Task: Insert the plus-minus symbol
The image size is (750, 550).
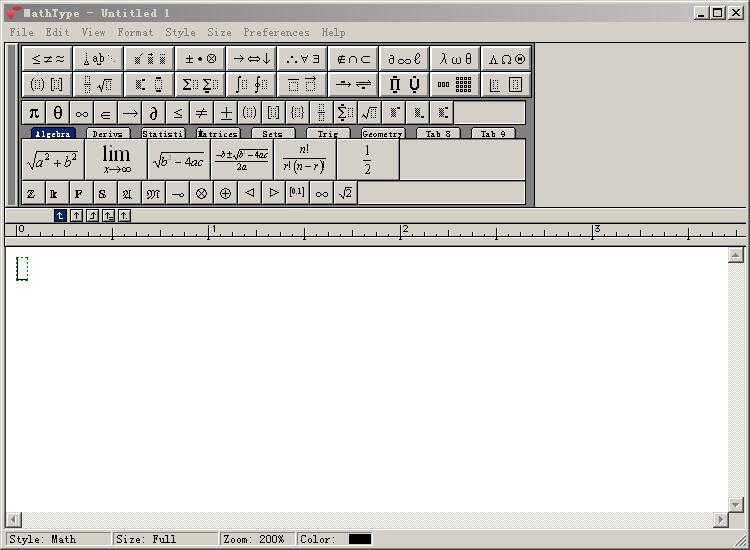Action: point(226,113)
